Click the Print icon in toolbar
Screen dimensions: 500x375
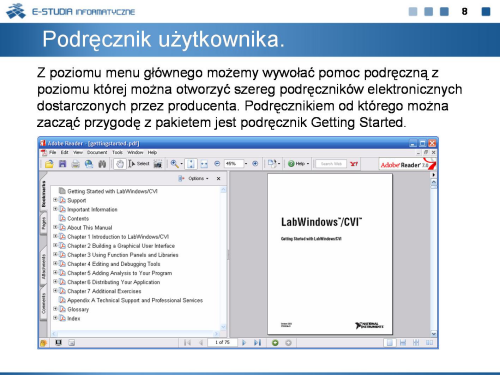(x=76, y=164)
